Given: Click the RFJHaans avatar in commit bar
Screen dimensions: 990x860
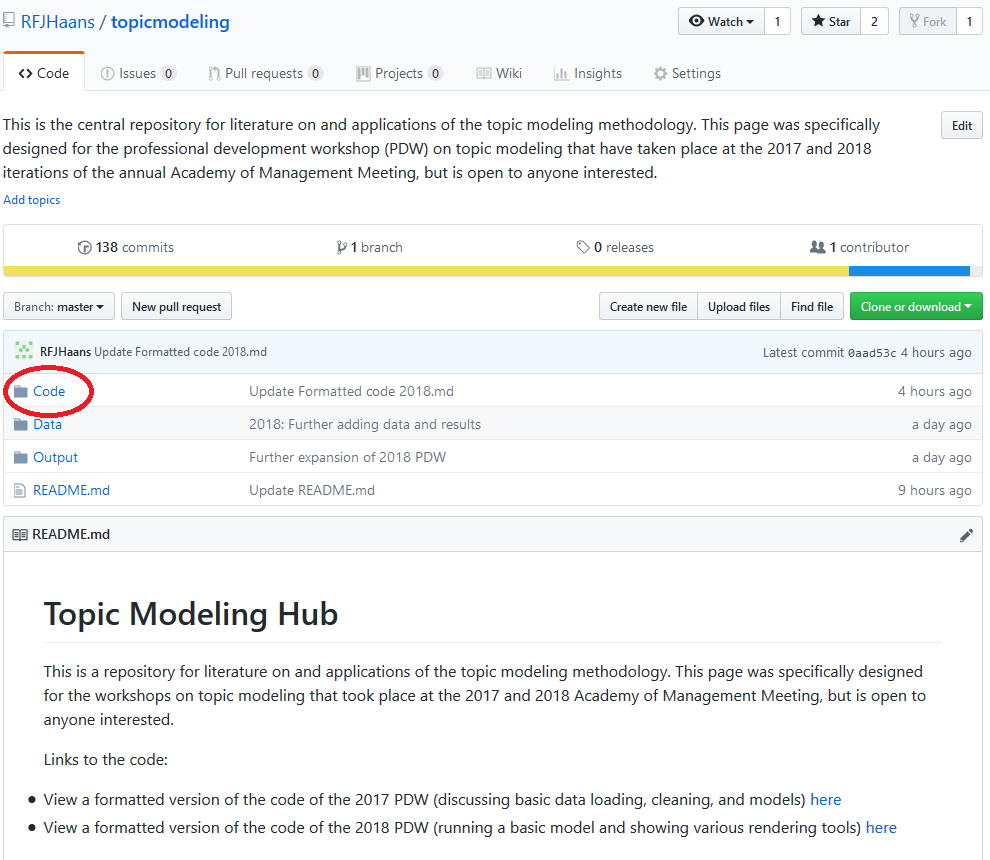Looking at the screenshot, I should (x=24, y=350).
